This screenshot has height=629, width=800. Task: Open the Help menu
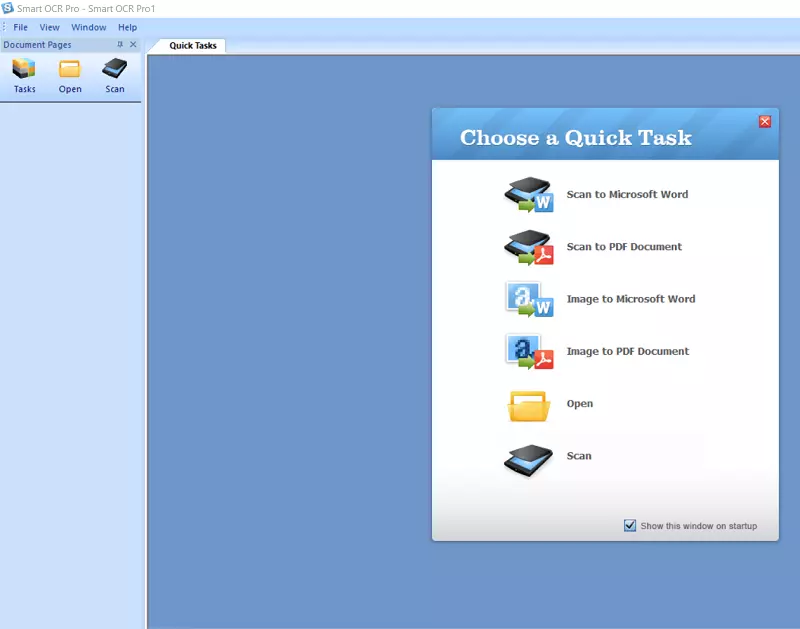pos(127,27)
